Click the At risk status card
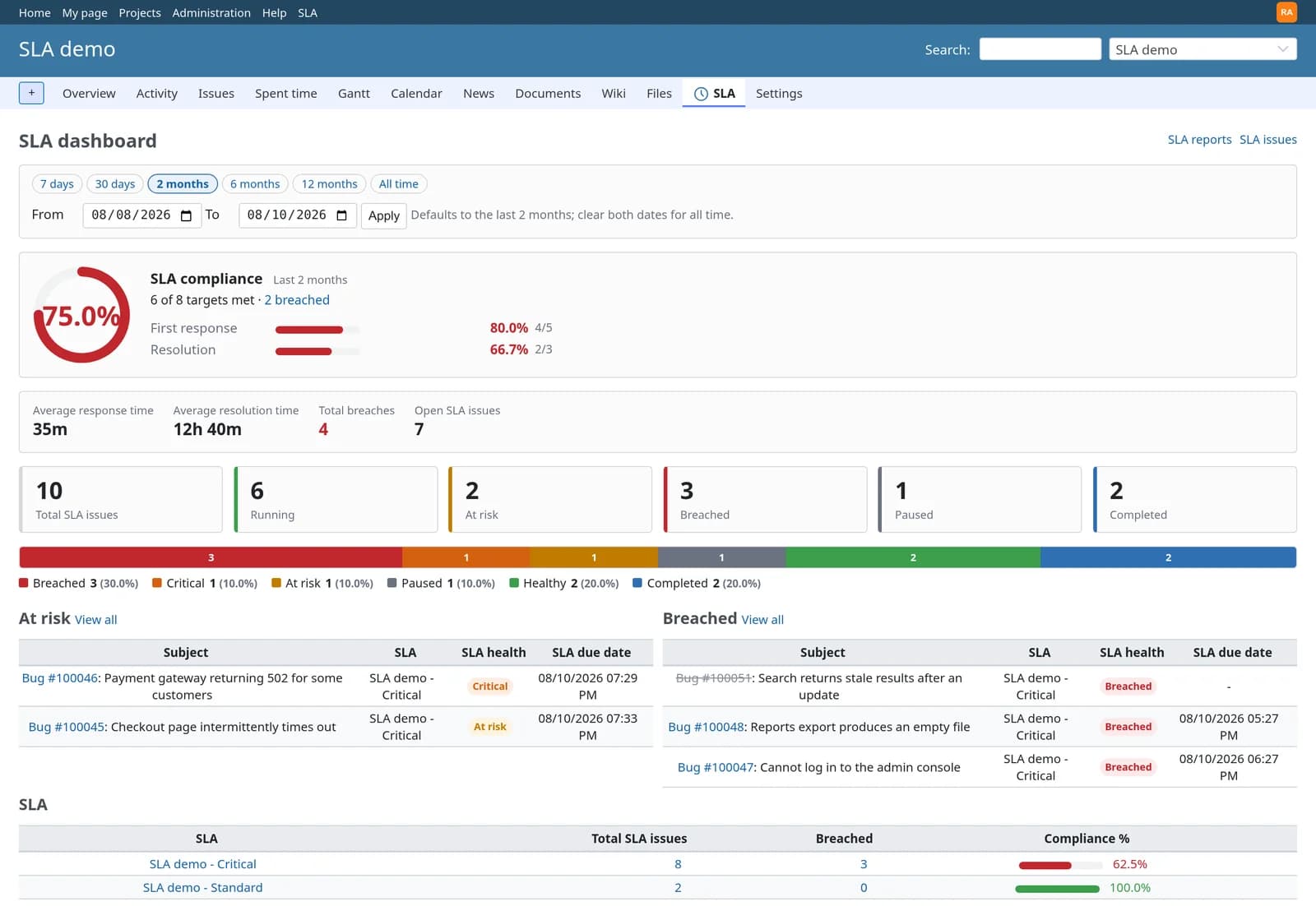This screenshot has width=1316, height=906. 550,500
